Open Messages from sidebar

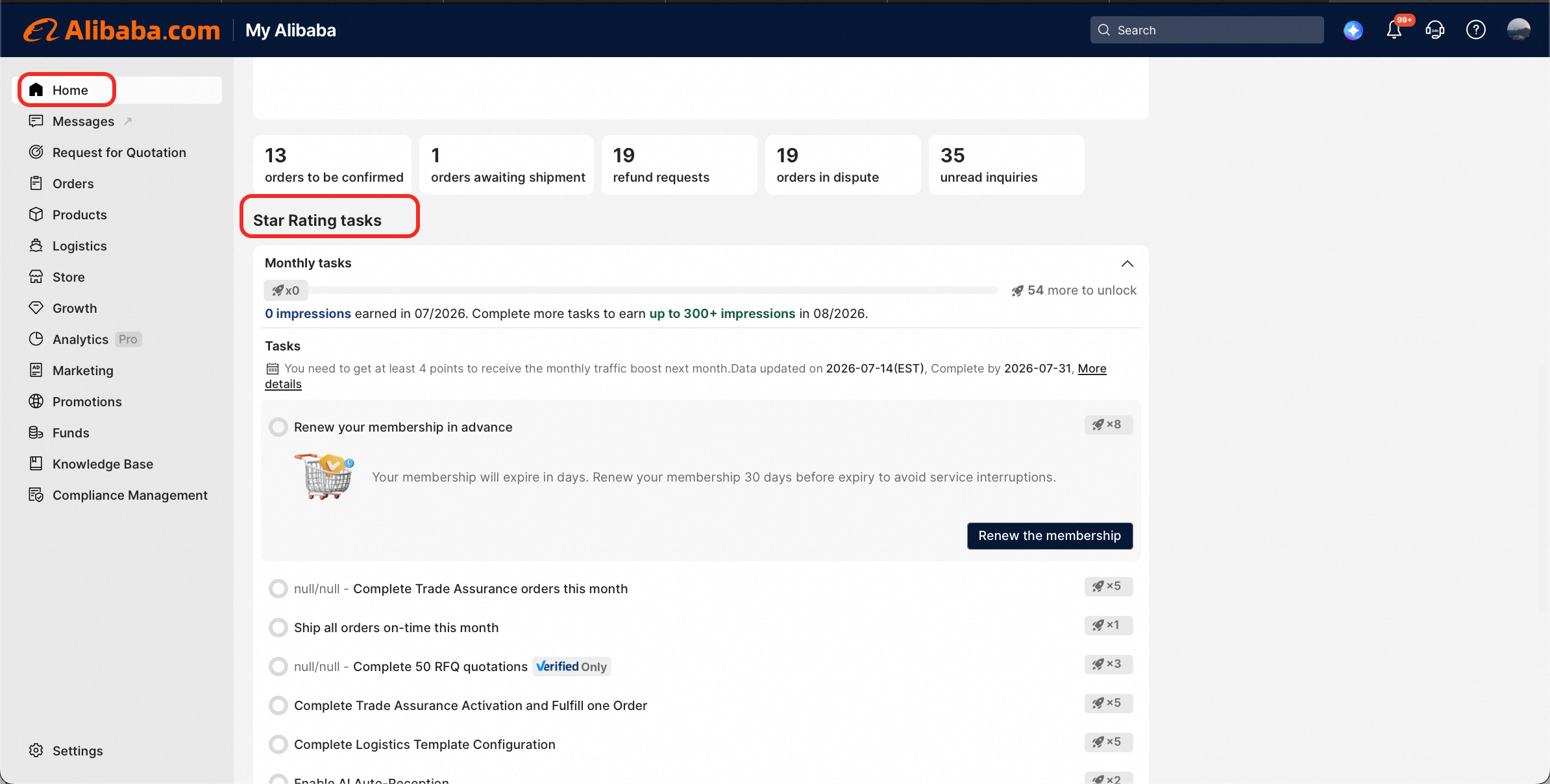tap(118, 121)
